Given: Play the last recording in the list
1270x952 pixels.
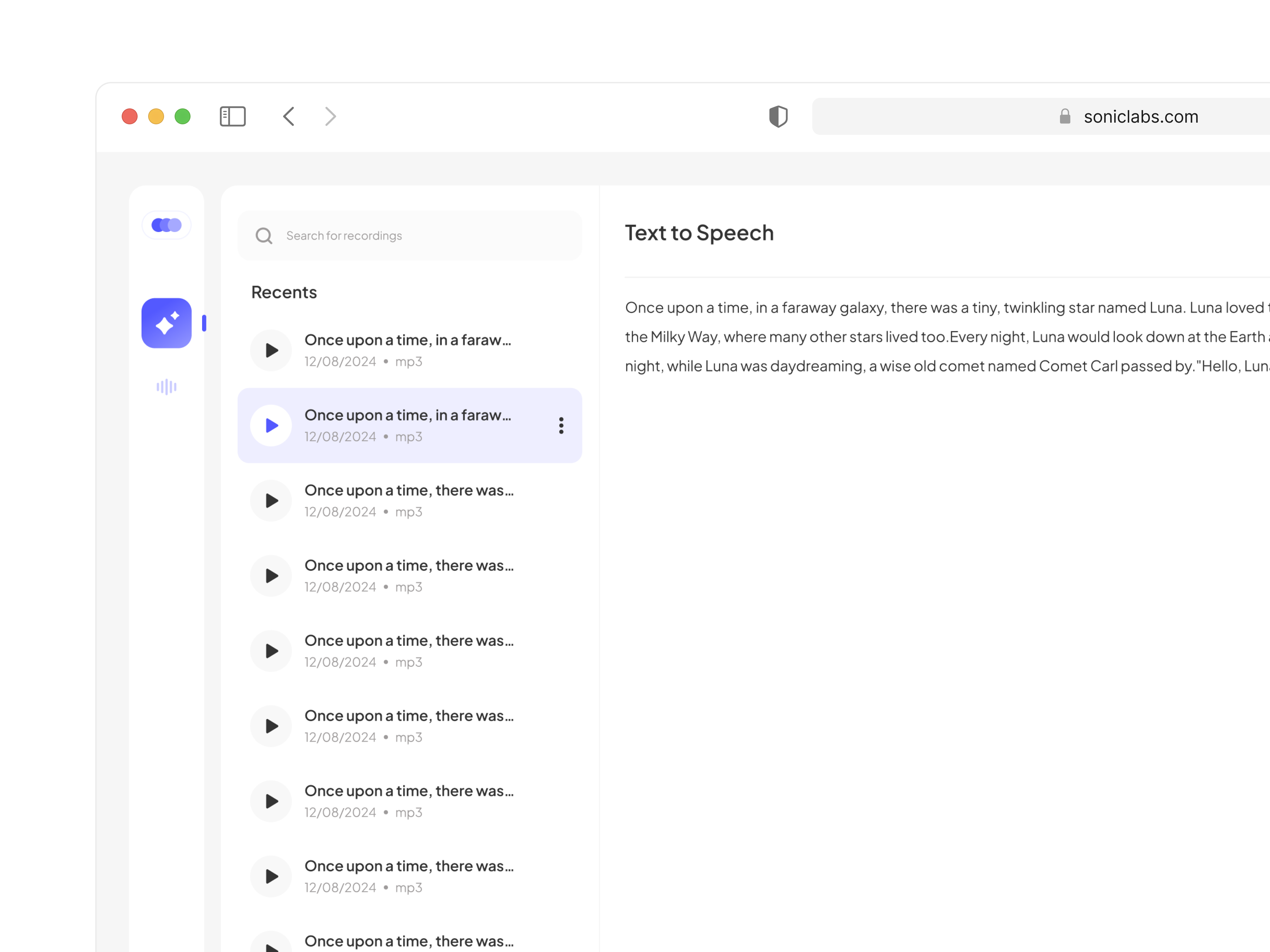Looking at the screenshot, I should click(x=271, y=942).
